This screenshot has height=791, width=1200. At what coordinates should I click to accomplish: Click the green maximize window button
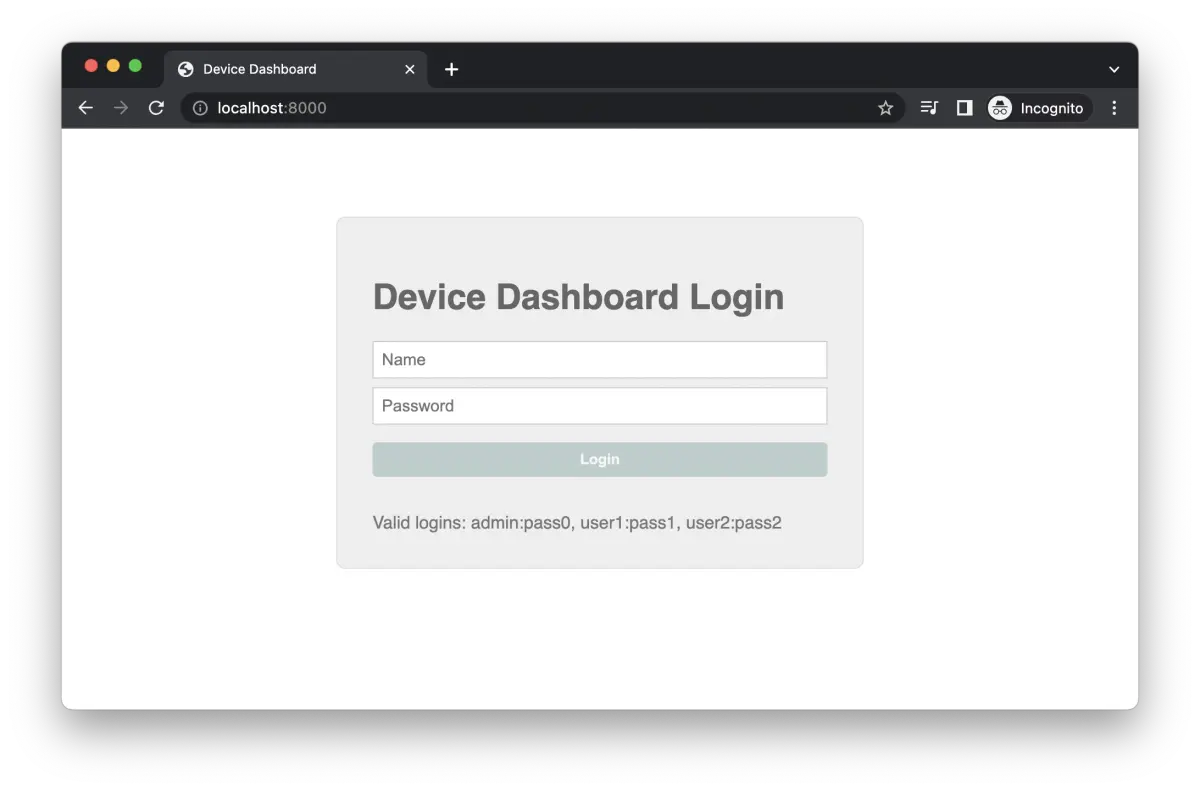[135, 66]
